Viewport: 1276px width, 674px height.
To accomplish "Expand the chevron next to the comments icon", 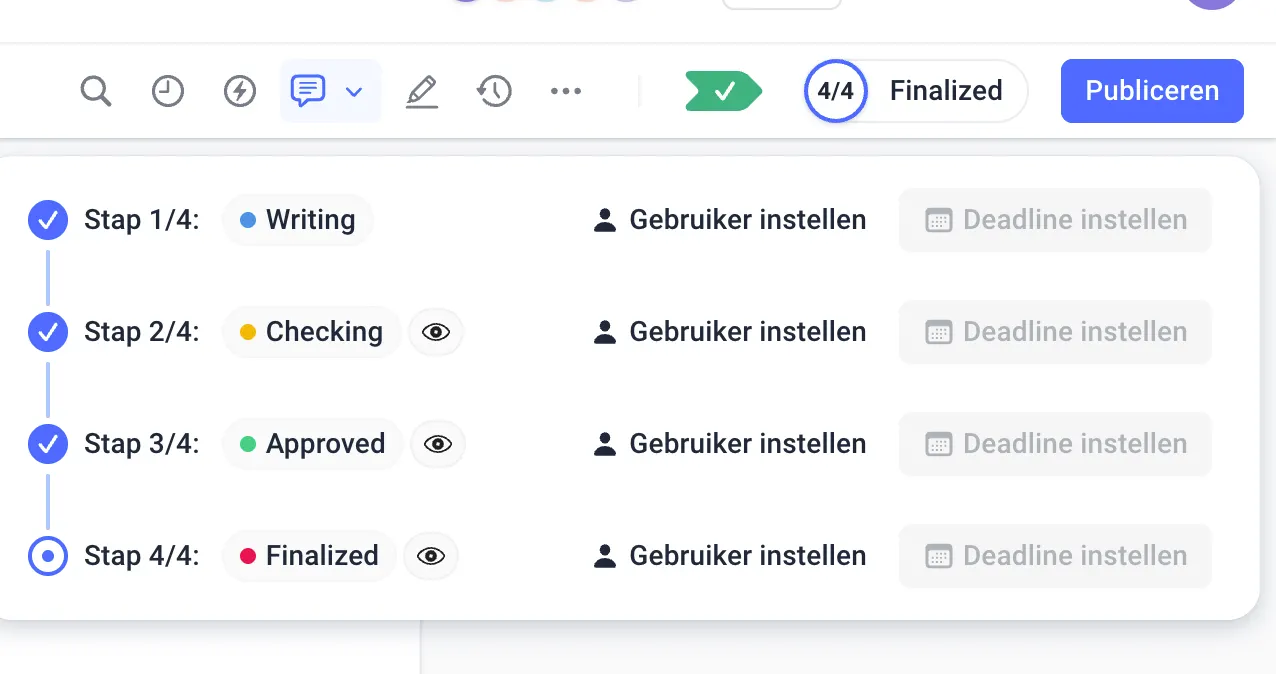I will point(355,91).
